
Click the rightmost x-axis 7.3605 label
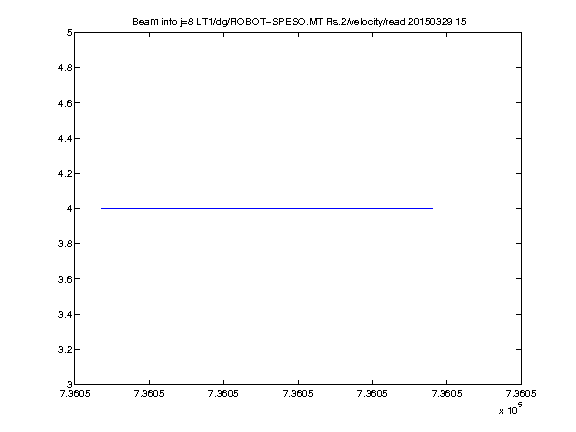coord(521,394)
